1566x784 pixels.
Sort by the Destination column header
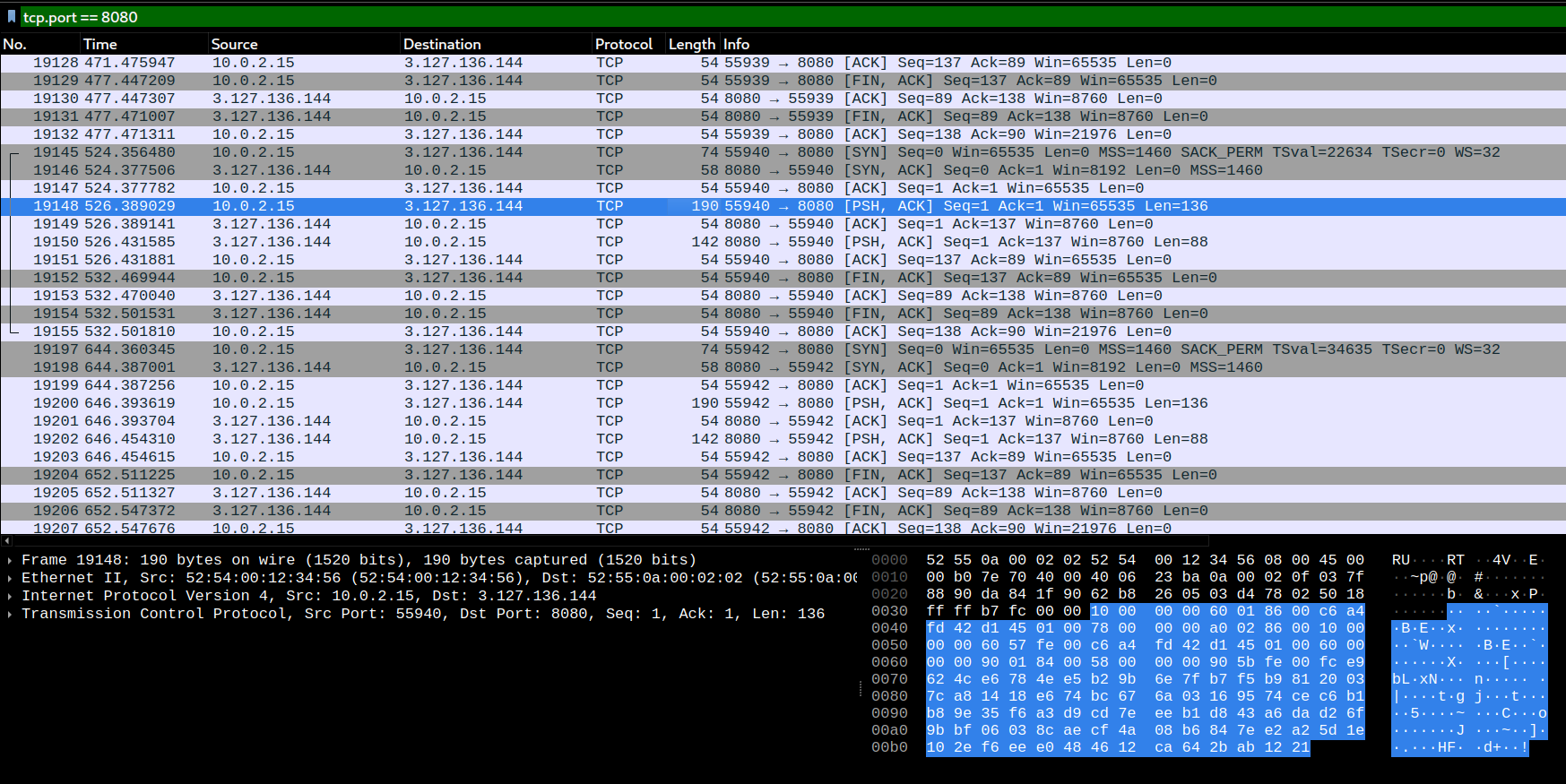tap(497, 44)
